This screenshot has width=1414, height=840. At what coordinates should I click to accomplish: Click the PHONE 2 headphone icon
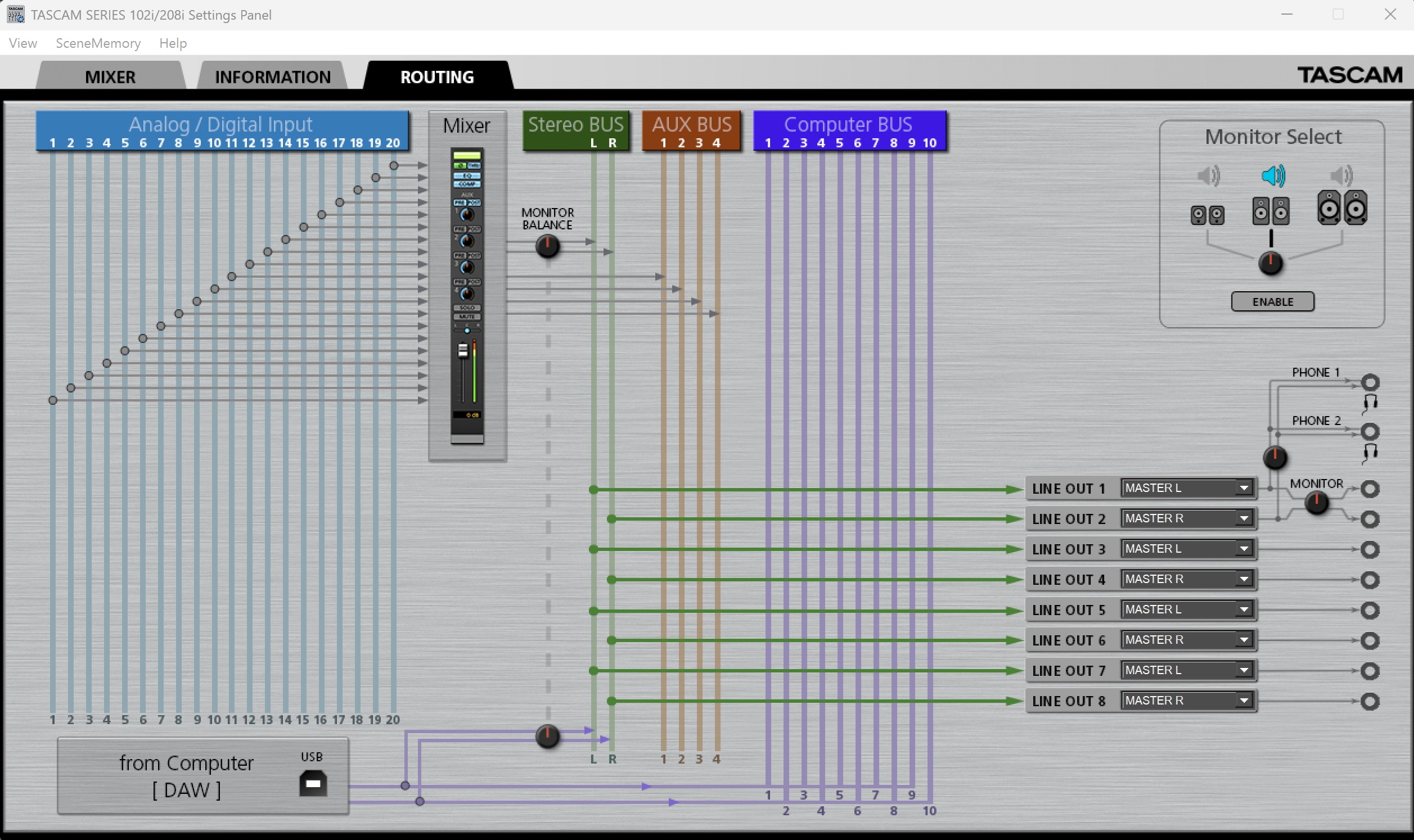point(1370,451)
